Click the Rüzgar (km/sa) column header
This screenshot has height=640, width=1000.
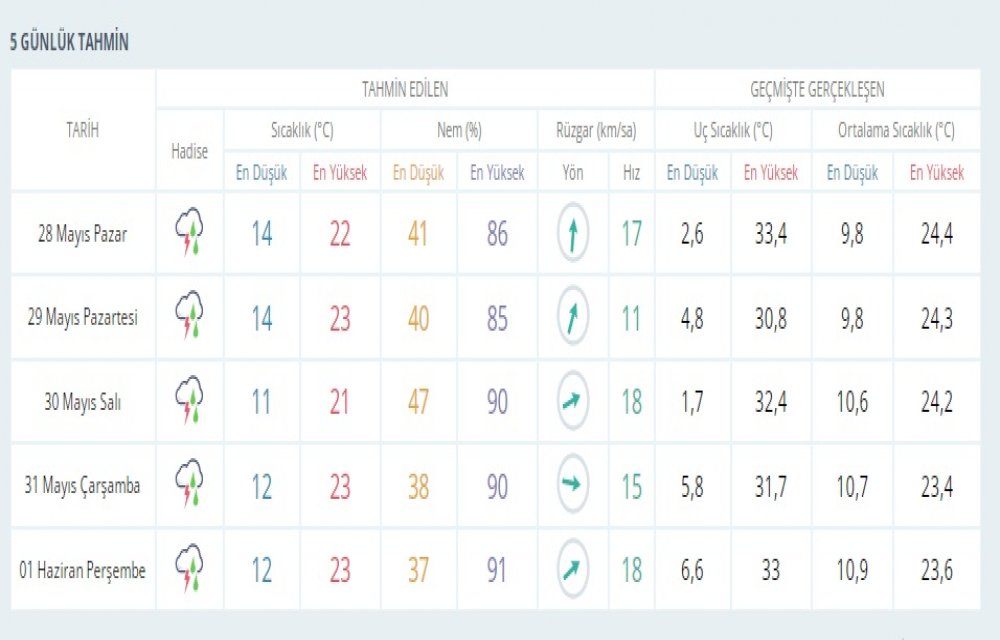pos(596,130)
